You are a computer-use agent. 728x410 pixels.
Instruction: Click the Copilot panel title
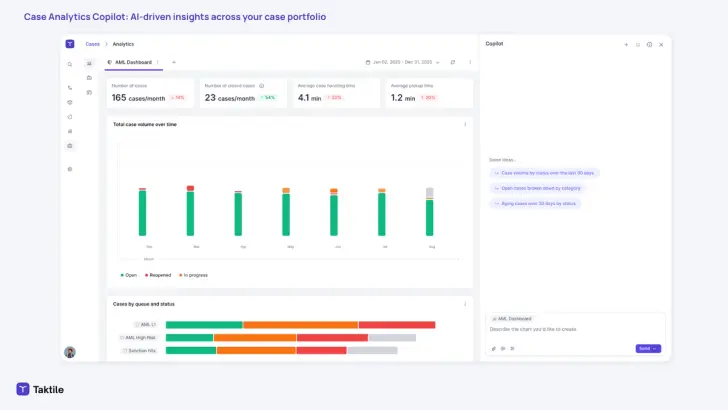pyautogui.click(x=494, y=44)
